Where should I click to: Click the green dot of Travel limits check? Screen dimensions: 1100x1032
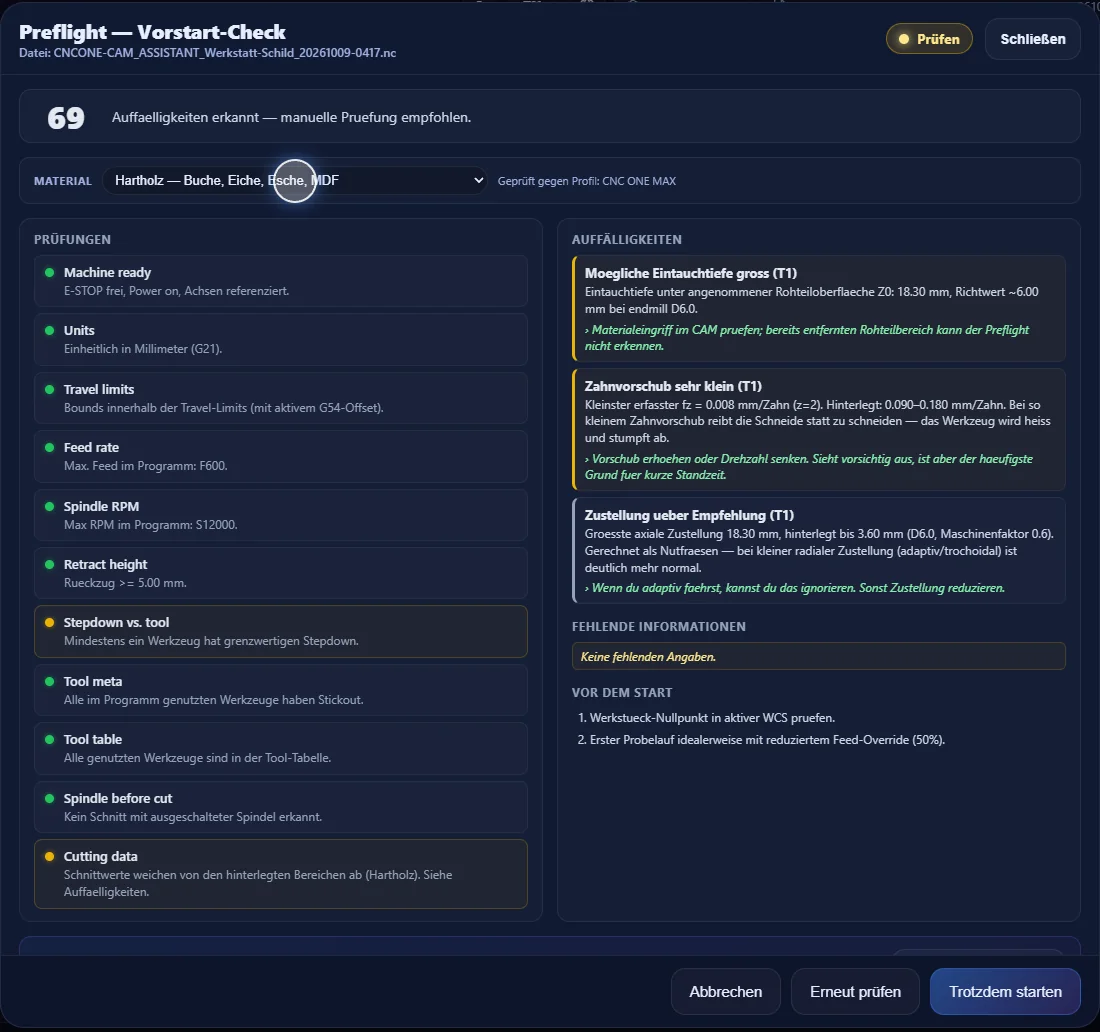pos(49,389)
